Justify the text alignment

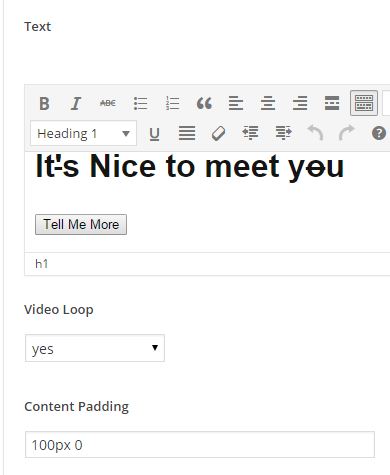coord(187,134)
